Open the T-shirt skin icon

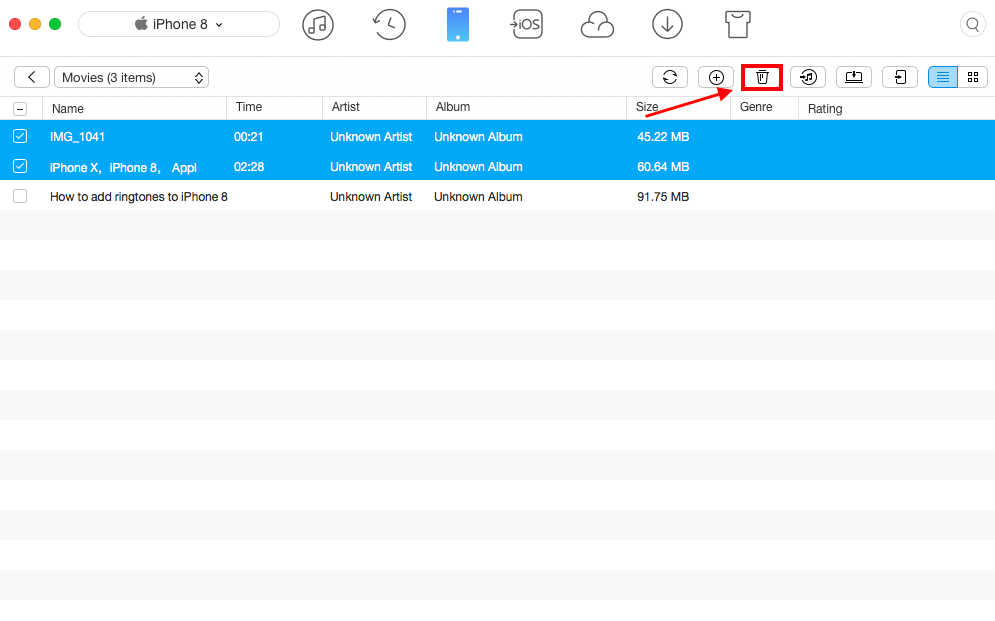[737, 25]
